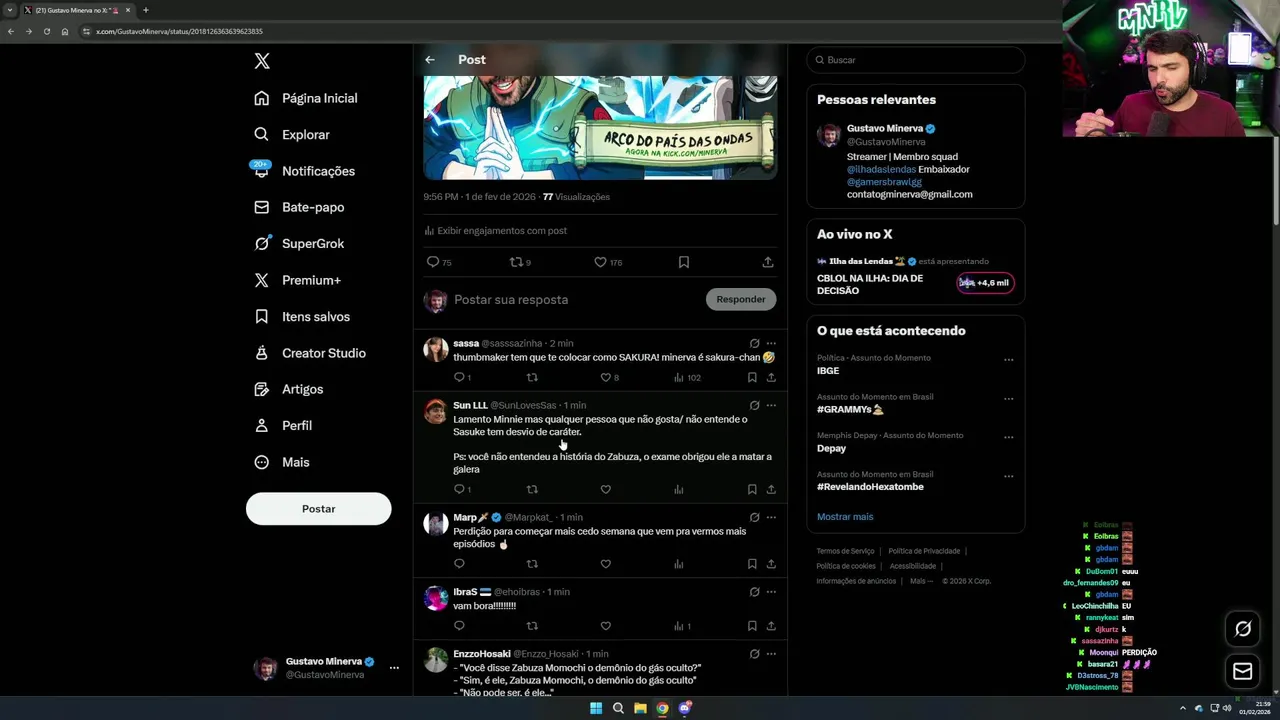The width and height of the screenshot is (1280, 720).
Task: Open Explorar in the sidebar
Action: (292, 134)
